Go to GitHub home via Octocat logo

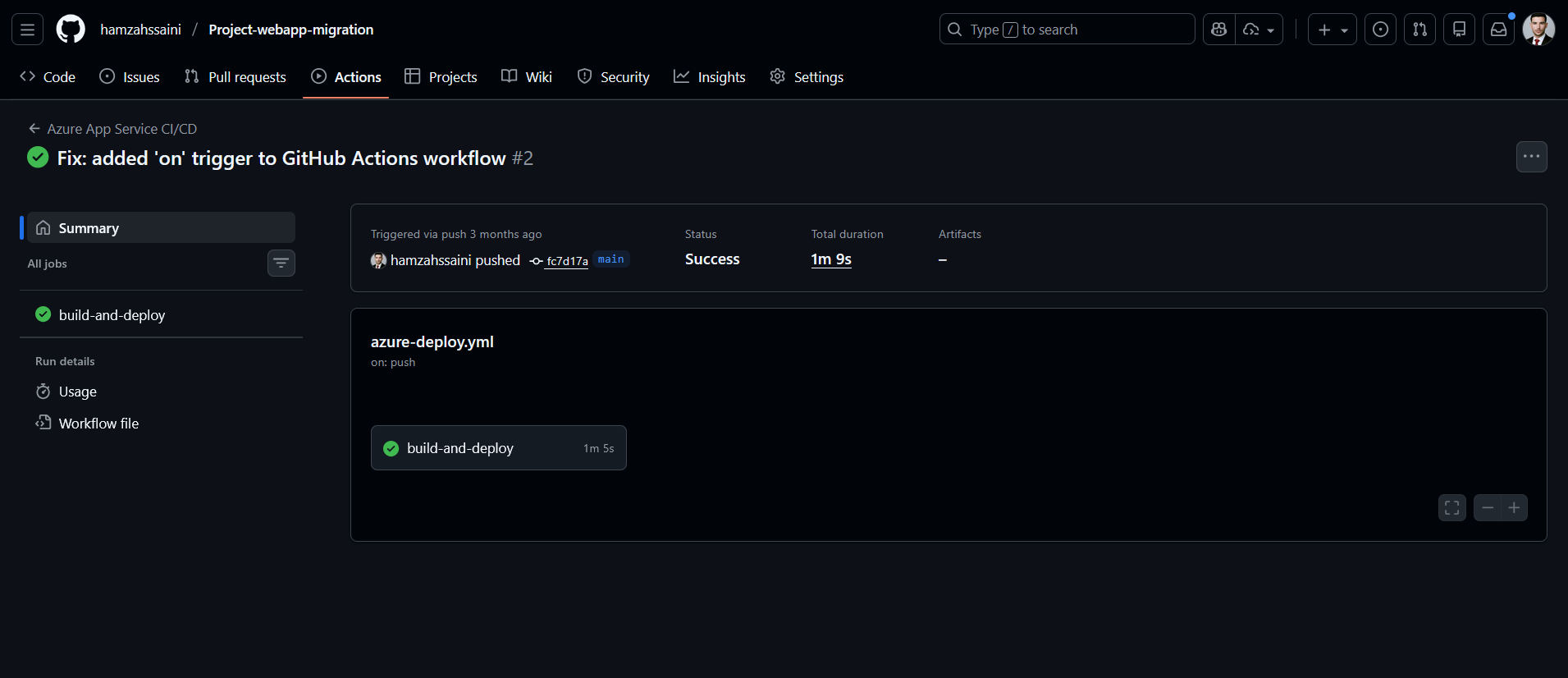pyautogui.click(x=71, y=30)
